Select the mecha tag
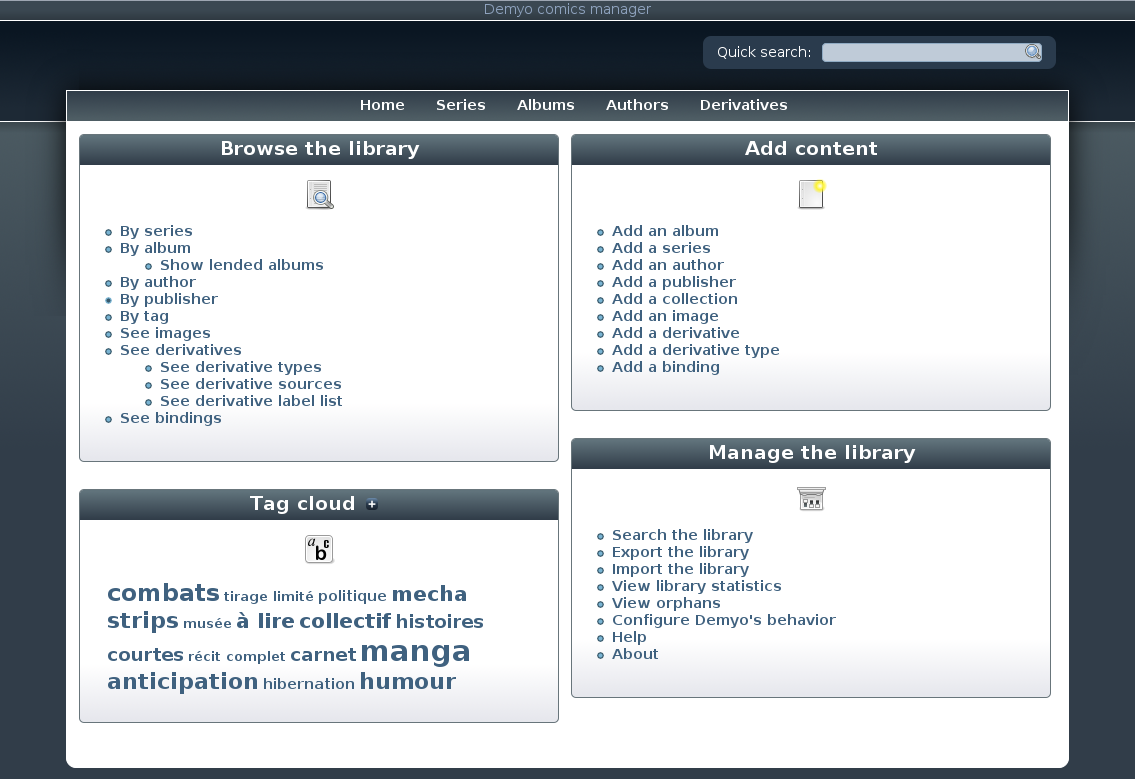Viewport: 1135px width, 779px height. click(x=429, y=594)
